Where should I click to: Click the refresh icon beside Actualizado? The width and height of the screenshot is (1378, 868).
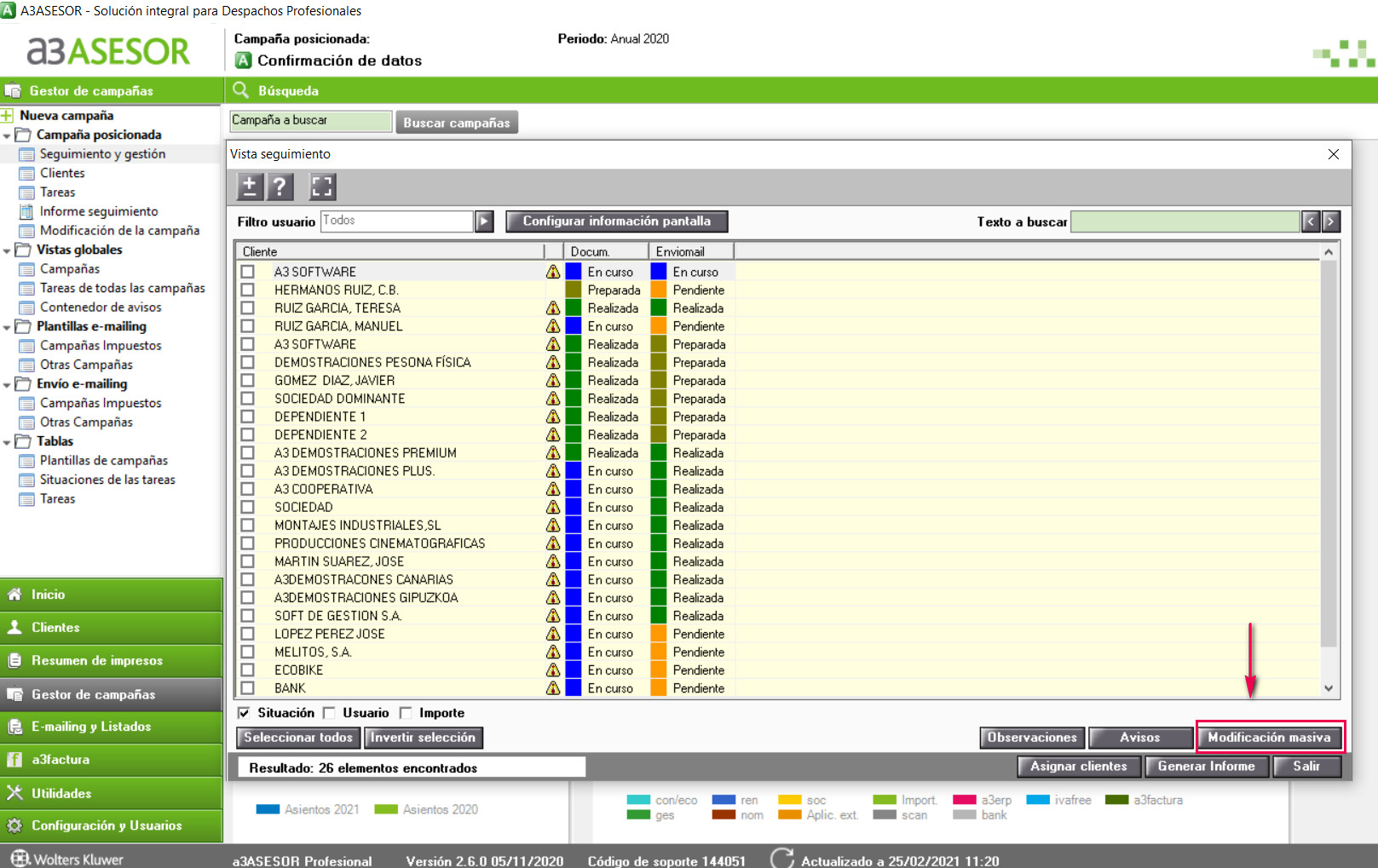pyautogui.click(x=782, y=859)
